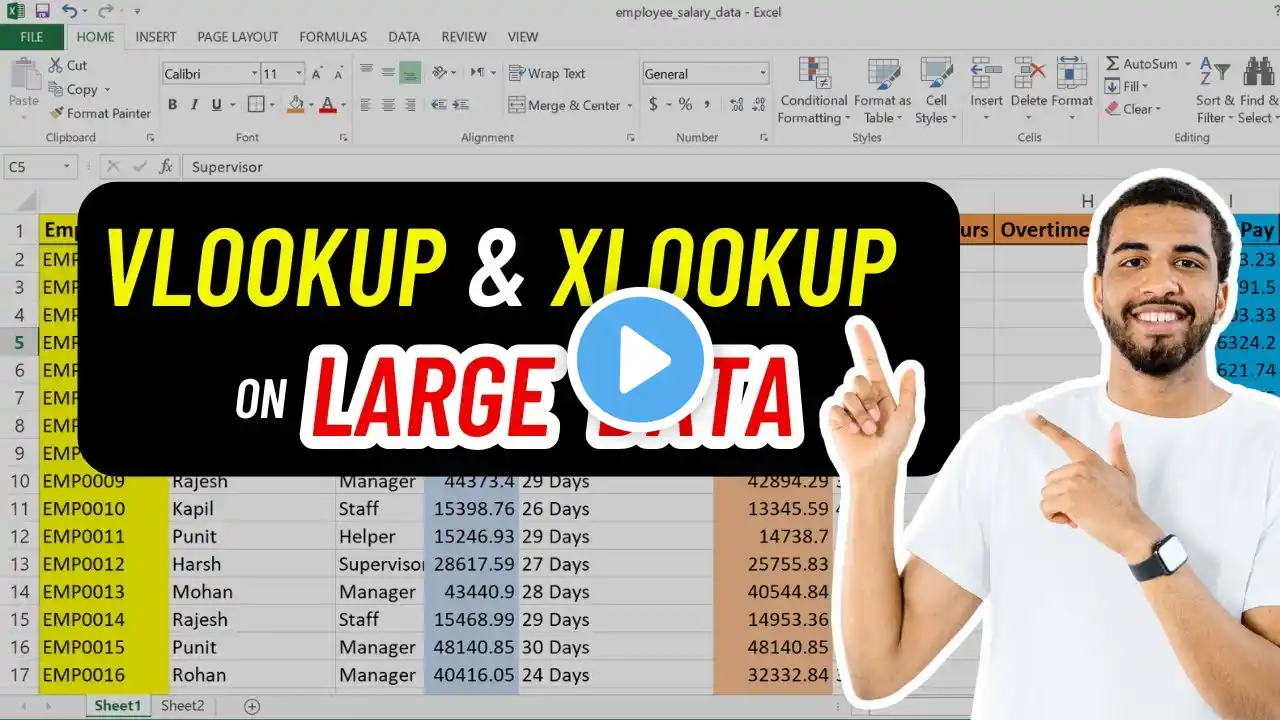The height and width of the screenshot is (720, 1280).
Task: Switch to the PAGE LAYOUT tab
Action: [238, 37]
